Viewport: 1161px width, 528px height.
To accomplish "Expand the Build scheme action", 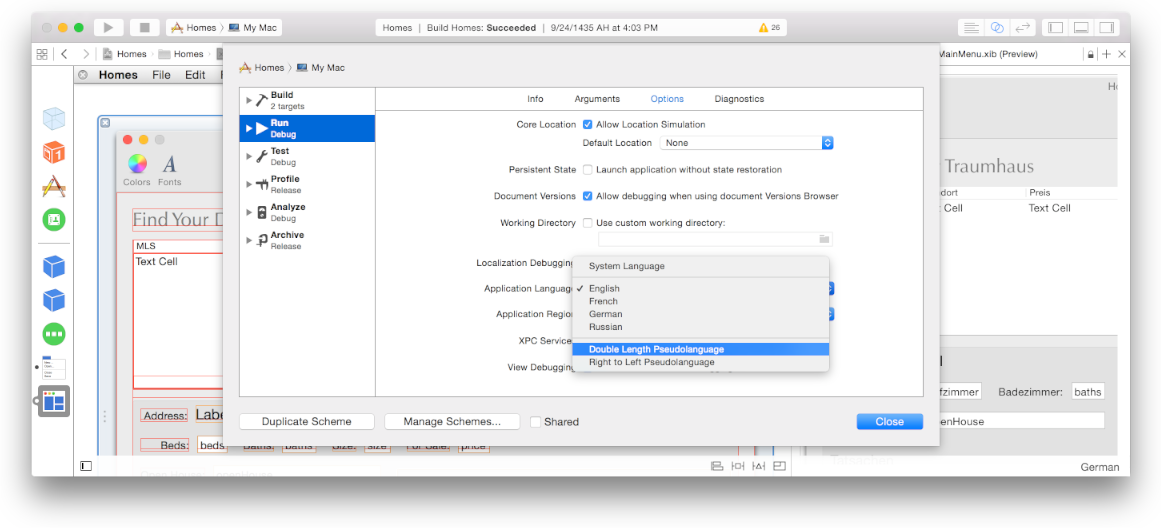I will [249, 100].
